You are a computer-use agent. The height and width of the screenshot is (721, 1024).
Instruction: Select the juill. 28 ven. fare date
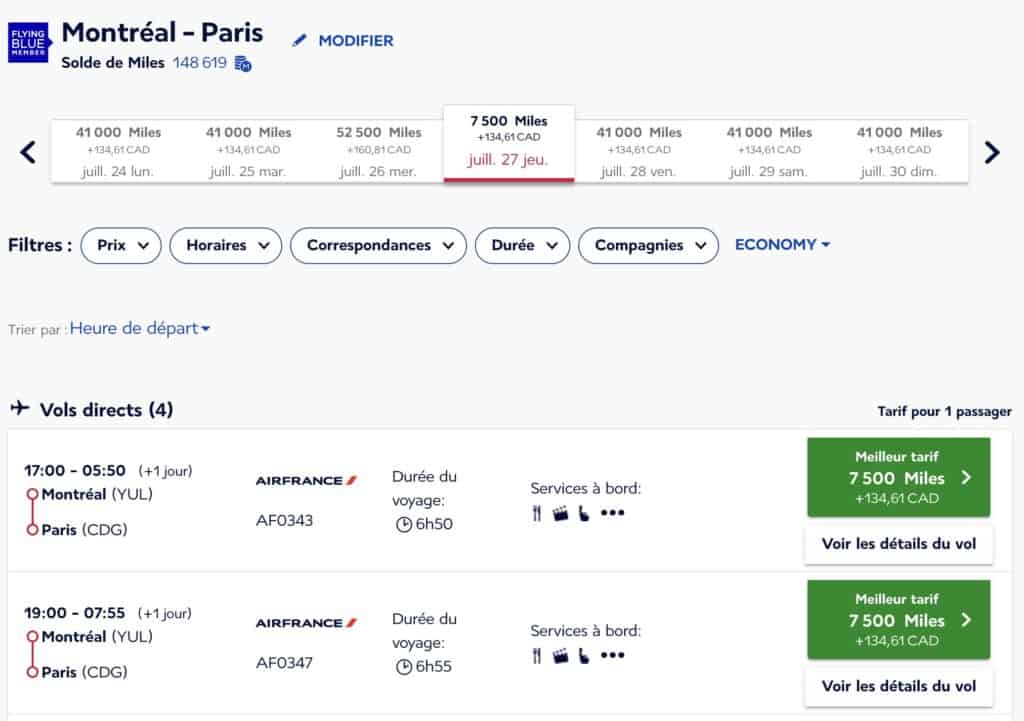point(639,148)
